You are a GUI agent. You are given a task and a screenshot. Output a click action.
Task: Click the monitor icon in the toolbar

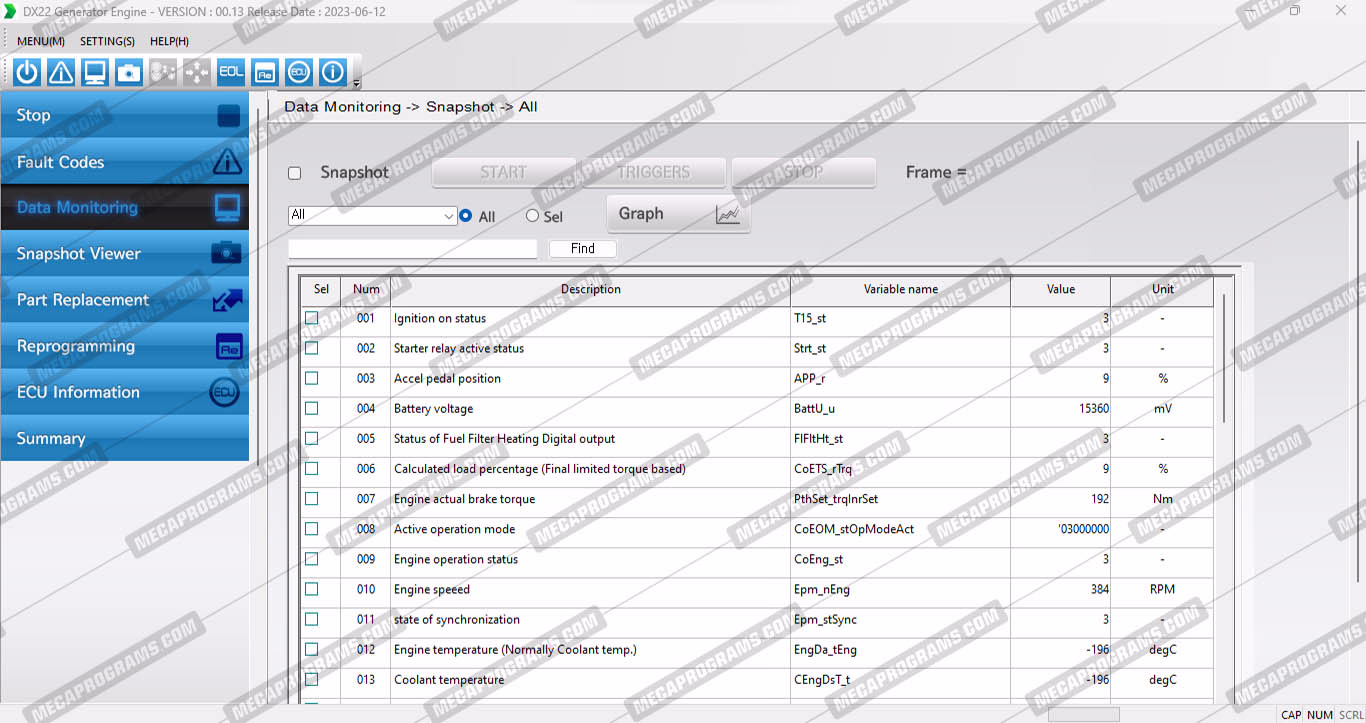click(95, 73)
